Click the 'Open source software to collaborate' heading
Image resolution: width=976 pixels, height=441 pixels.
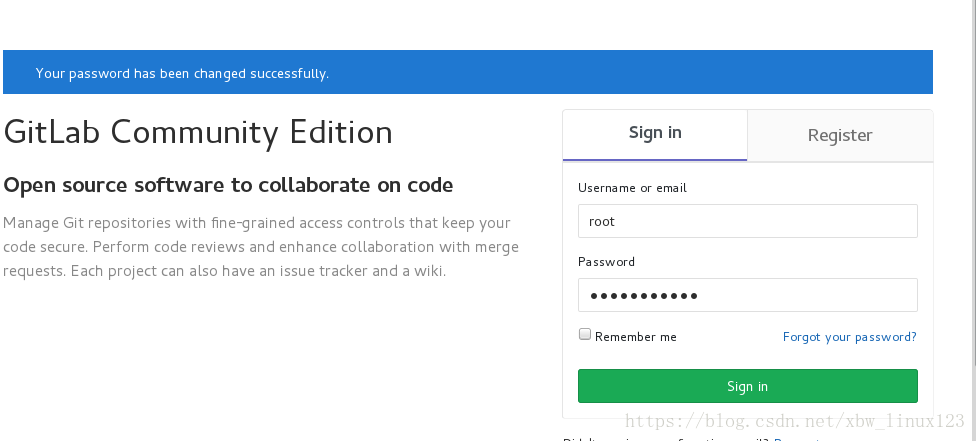coord(228,185)
